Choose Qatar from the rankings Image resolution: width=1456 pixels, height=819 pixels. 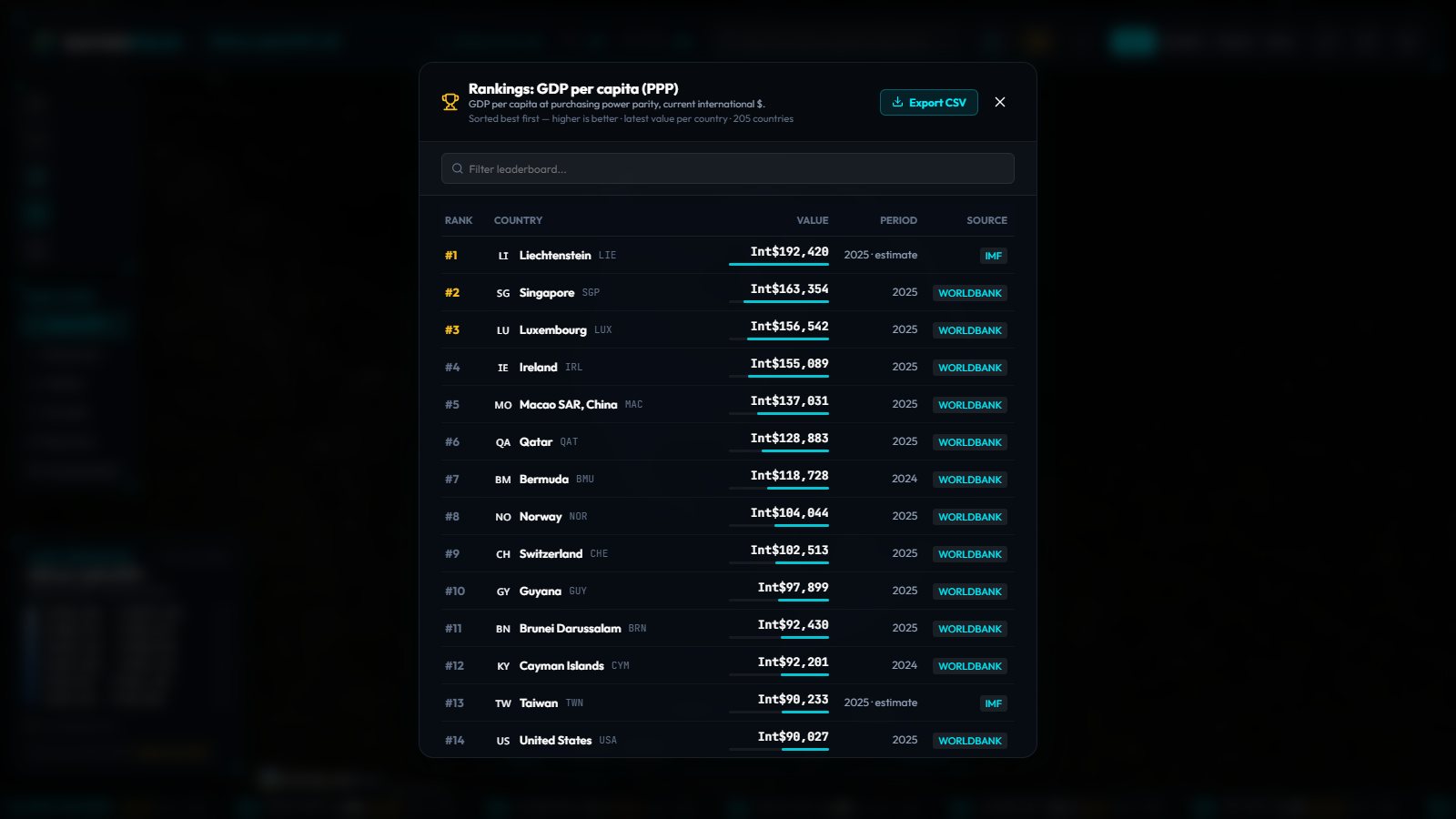[728, 442]
